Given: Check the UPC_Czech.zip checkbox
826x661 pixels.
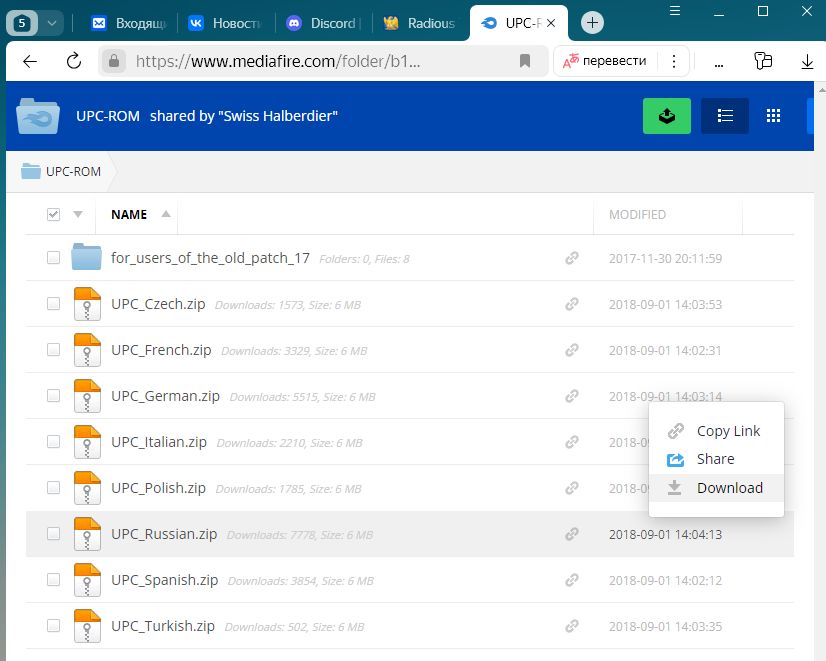Looking at the screenshot, I should [x=53, y=304].
